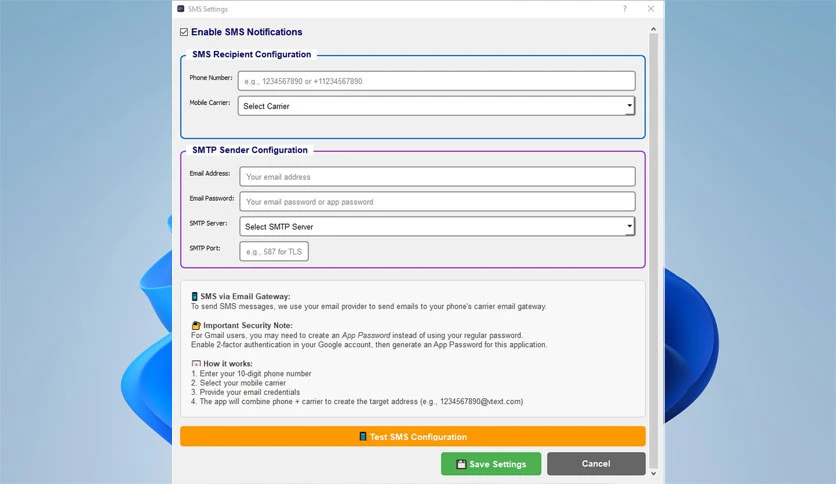The image size is (836, 484).
Task: Click the Phone Number input field
Action: (436, 81)
